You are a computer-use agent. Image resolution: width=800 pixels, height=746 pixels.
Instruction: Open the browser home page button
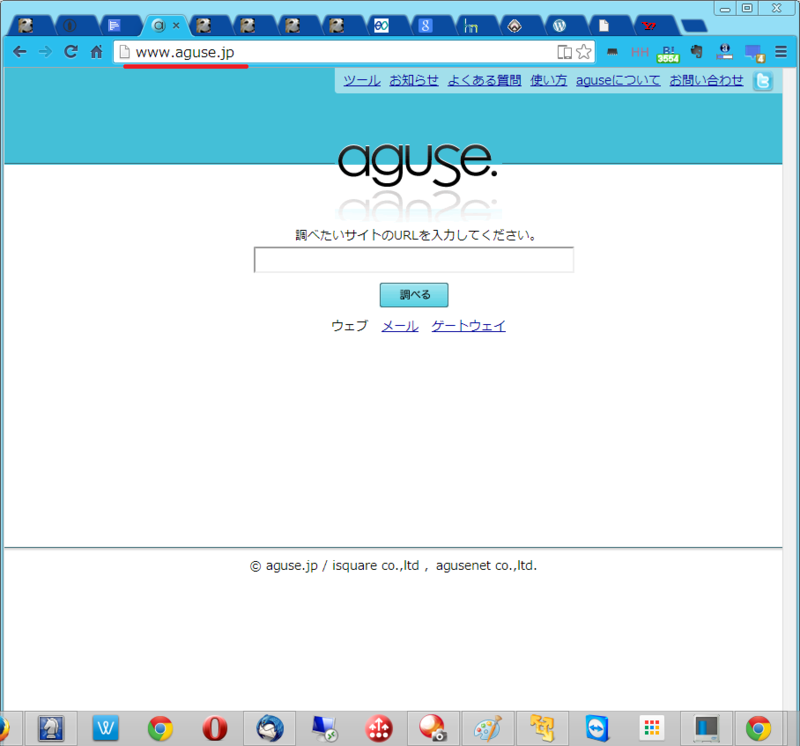(x=96, y=52)
